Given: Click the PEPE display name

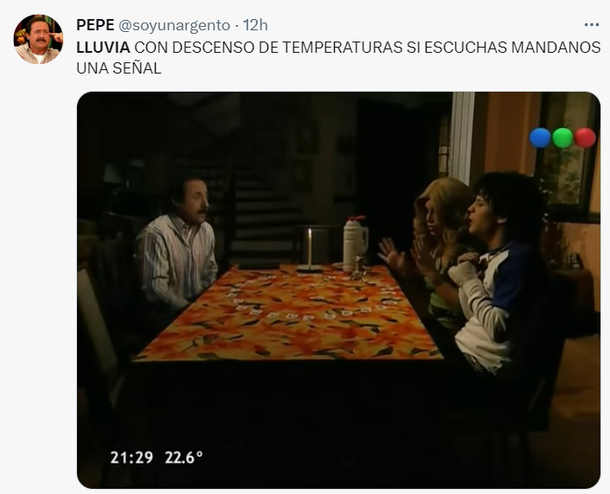Looking at the screenshot, I should click(x=95, y=25).
